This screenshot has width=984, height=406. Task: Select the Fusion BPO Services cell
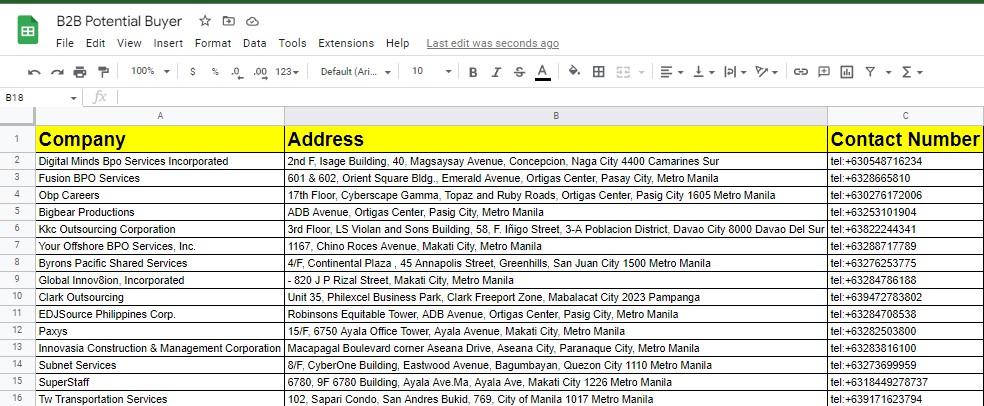click(160, 178)
